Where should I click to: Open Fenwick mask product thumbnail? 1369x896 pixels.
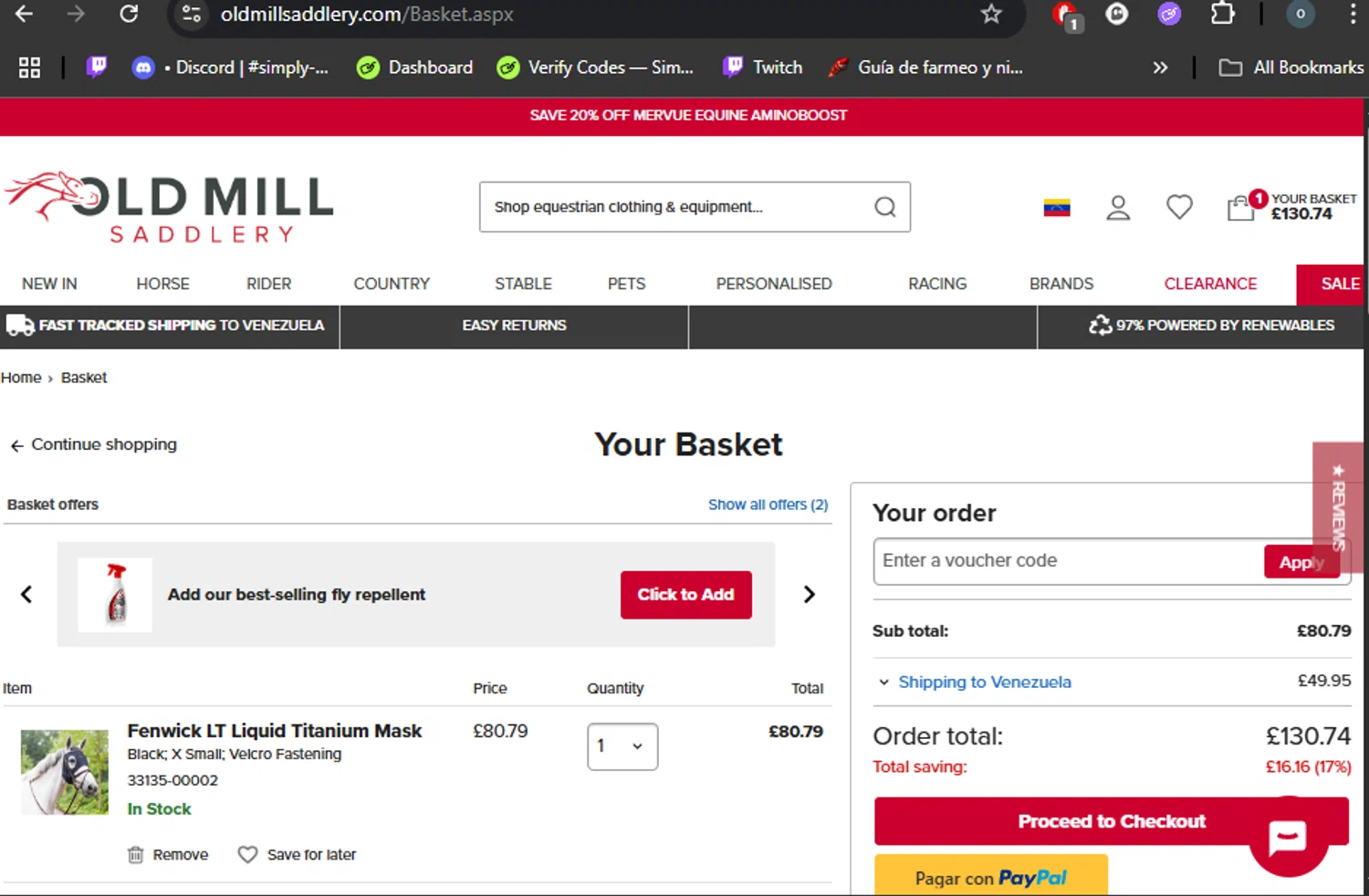tap(64, 772)
